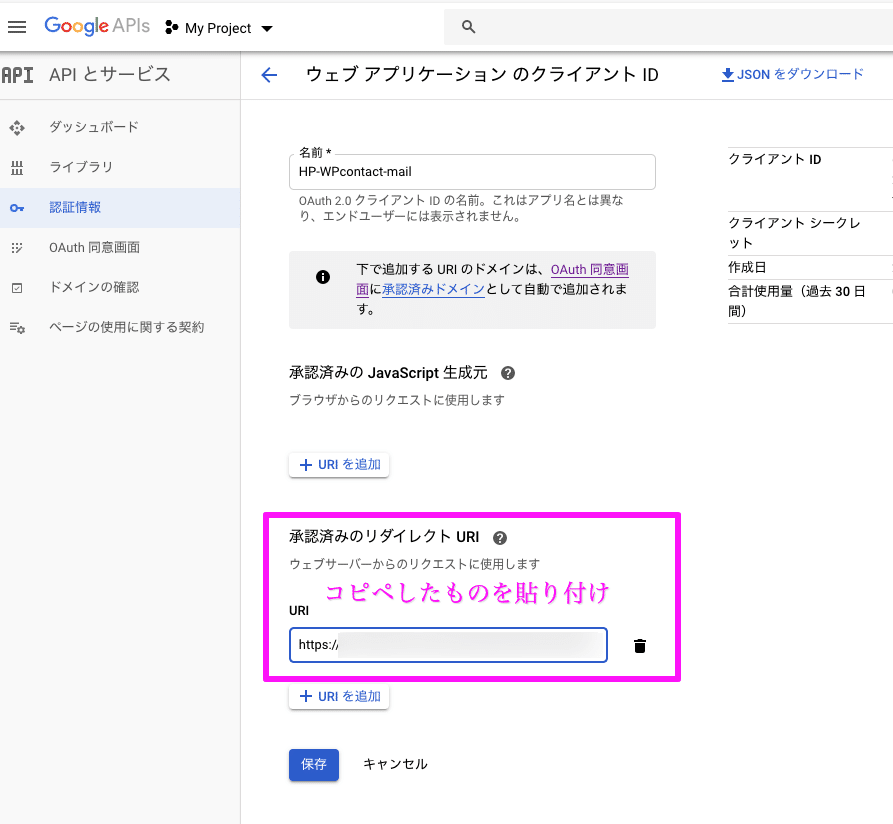
Task: Click the 保存 button
Action: 313,764
